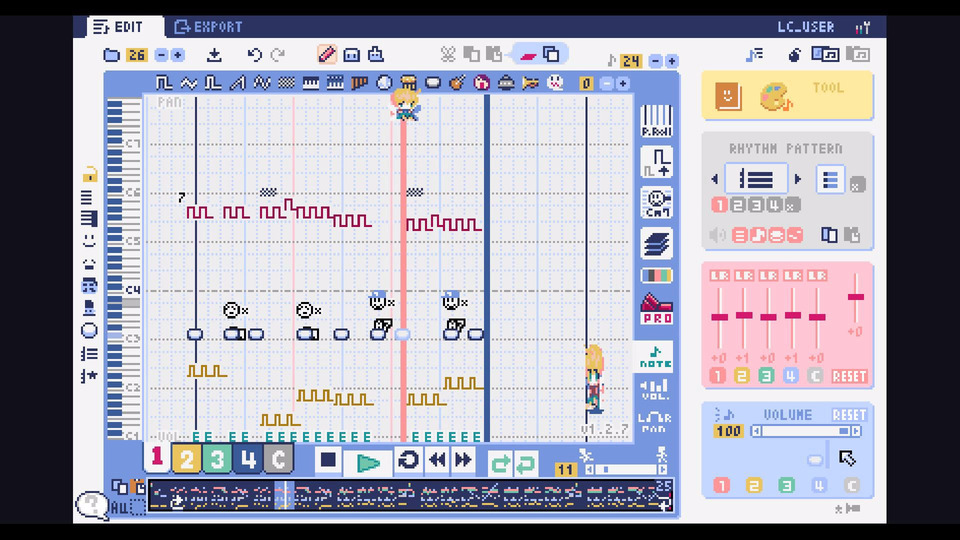
Task: Choose the sine wave instrument
Action: coord(189,83)
